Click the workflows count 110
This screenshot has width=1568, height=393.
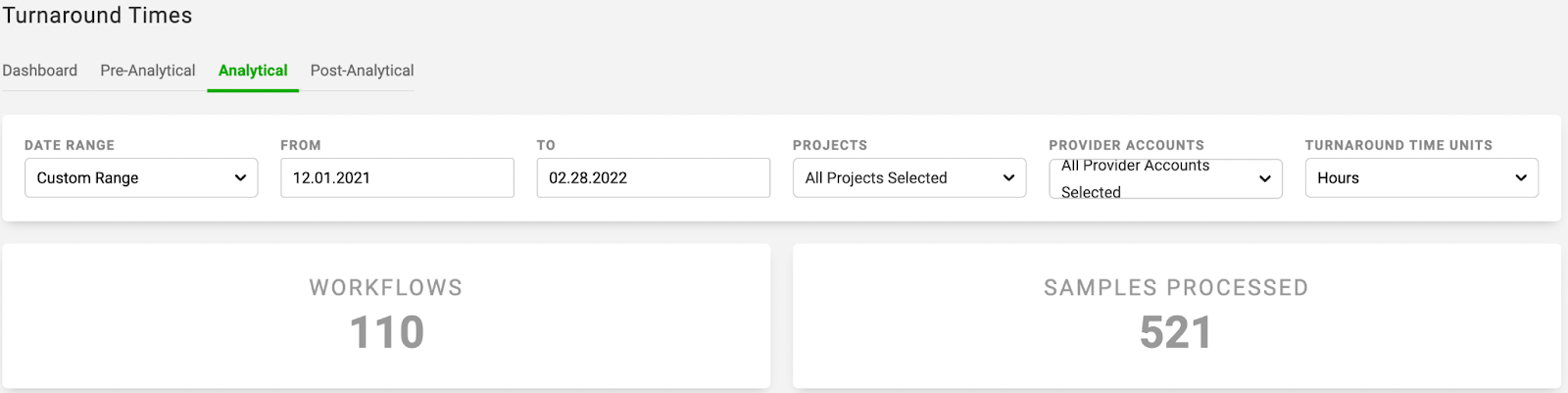(x=386, y=332)
